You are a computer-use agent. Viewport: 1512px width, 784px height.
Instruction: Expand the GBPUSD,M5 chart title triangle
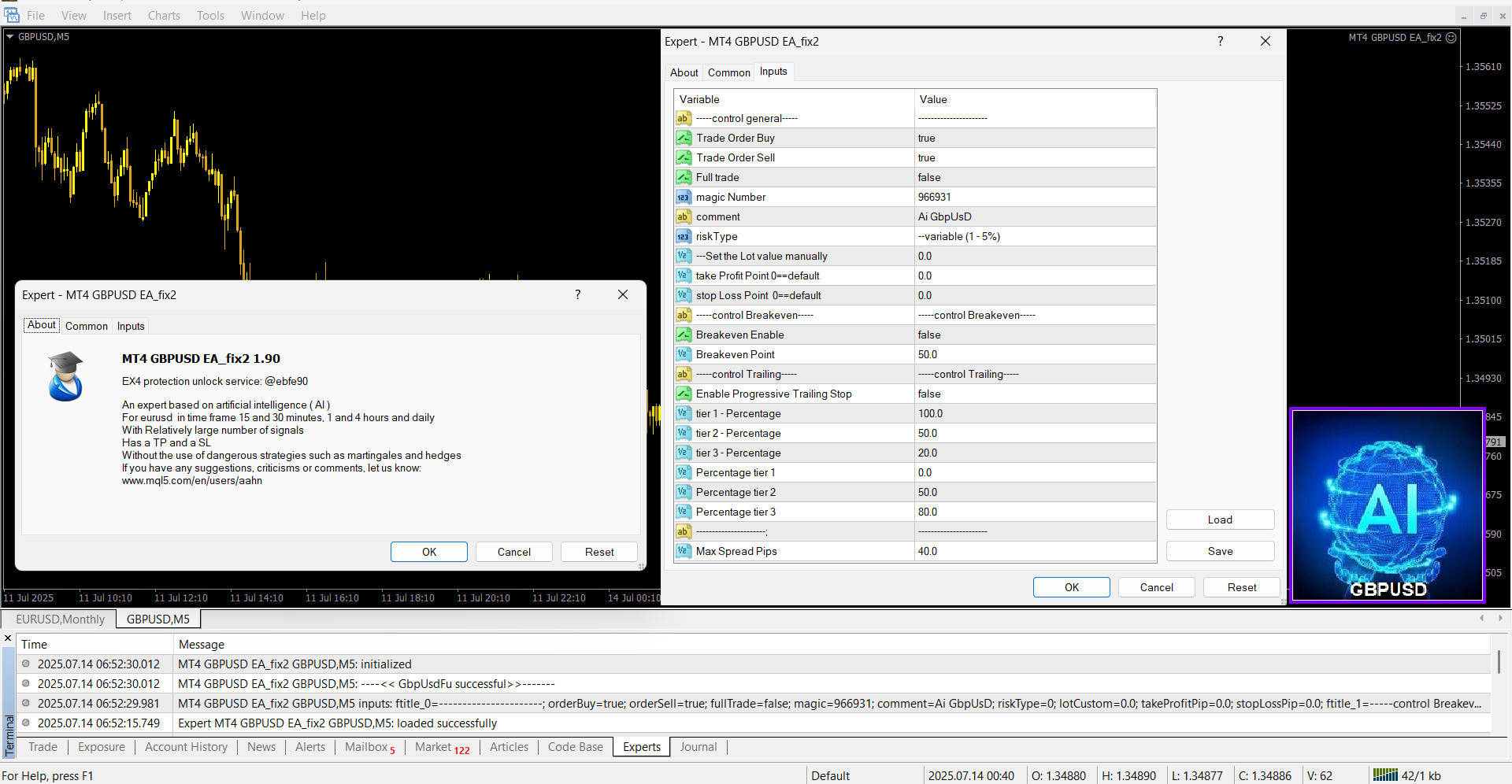(10, 37)
